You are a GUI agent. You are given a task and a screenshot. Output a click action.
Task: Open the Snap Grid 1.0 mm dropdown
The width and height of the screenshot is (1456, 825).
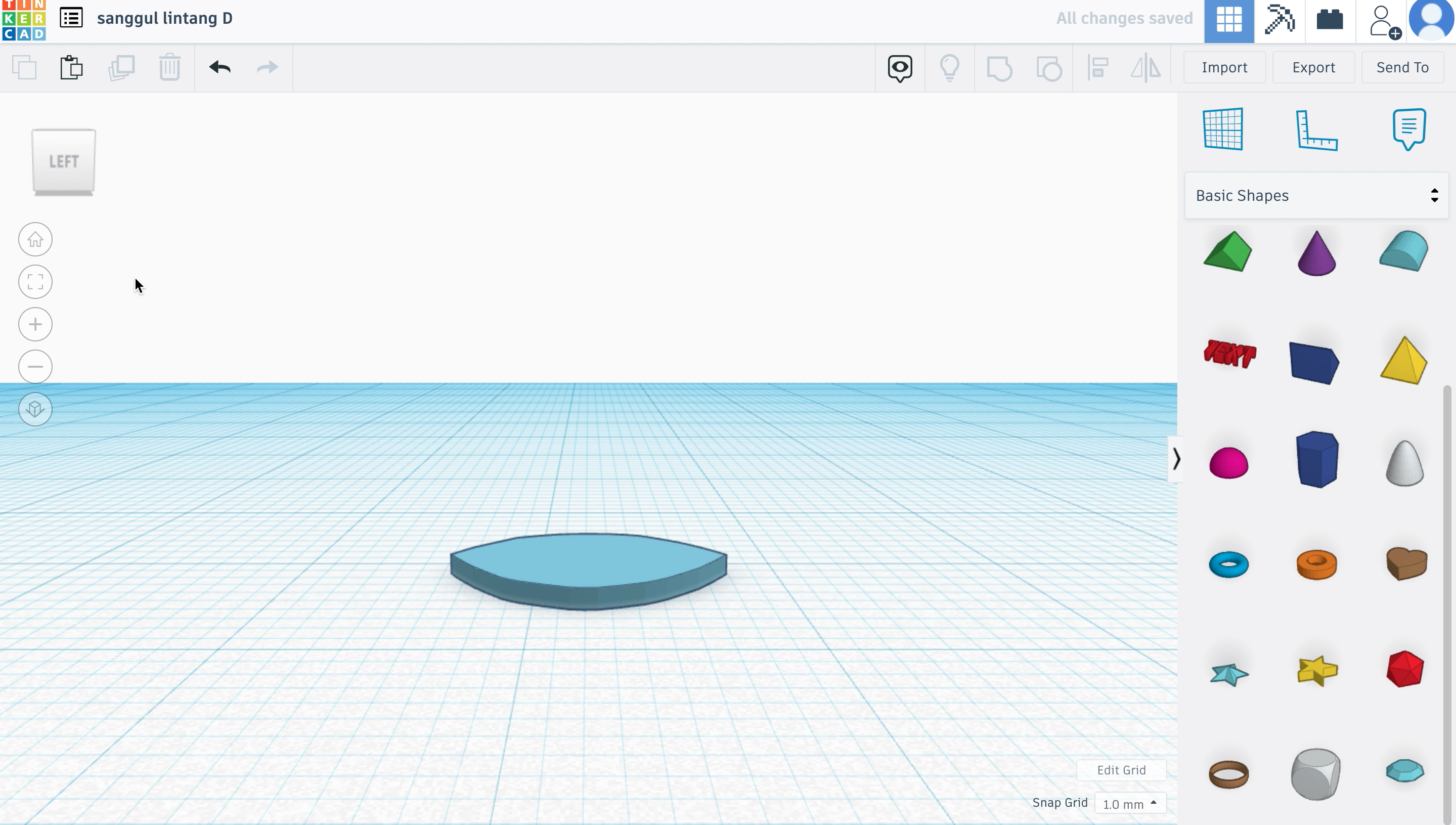pyautogui.click(x=1130, y=803)
